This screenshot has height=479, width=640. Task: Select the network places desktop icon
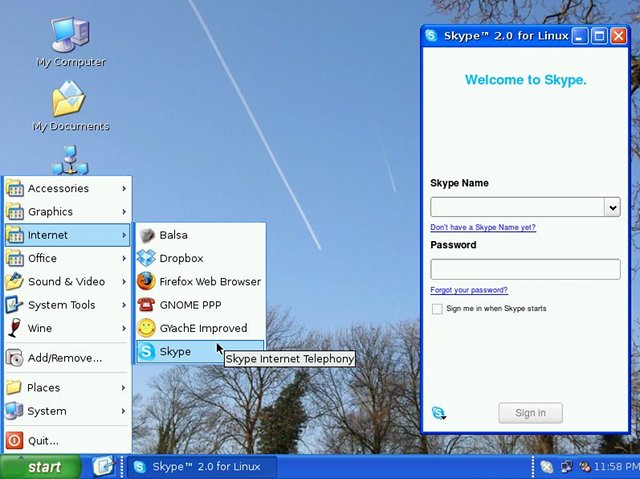pyautogui.click(x=70, y=160)
